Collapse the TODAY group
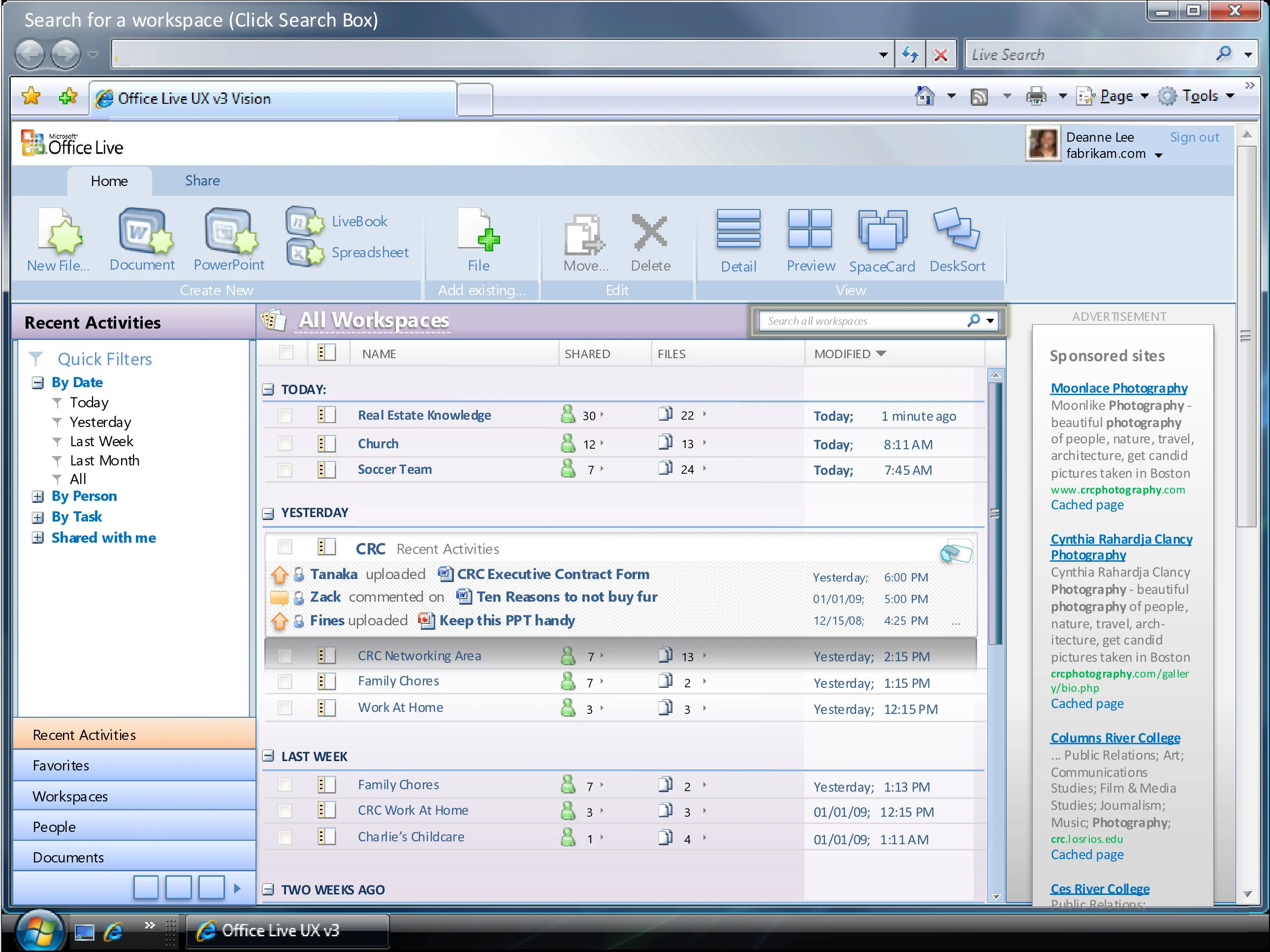Image resolution: width=1270 pixels, height=952 pixels. pos(268,390)
